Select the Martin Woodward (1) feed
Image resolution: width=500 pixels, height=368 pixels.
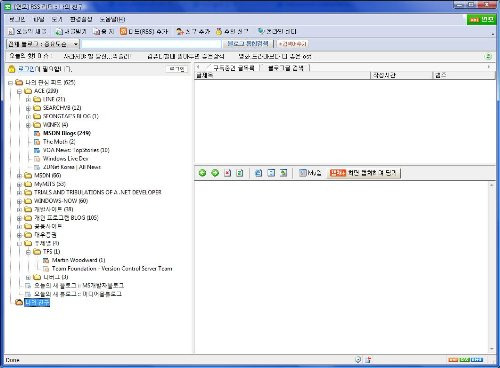79,260
